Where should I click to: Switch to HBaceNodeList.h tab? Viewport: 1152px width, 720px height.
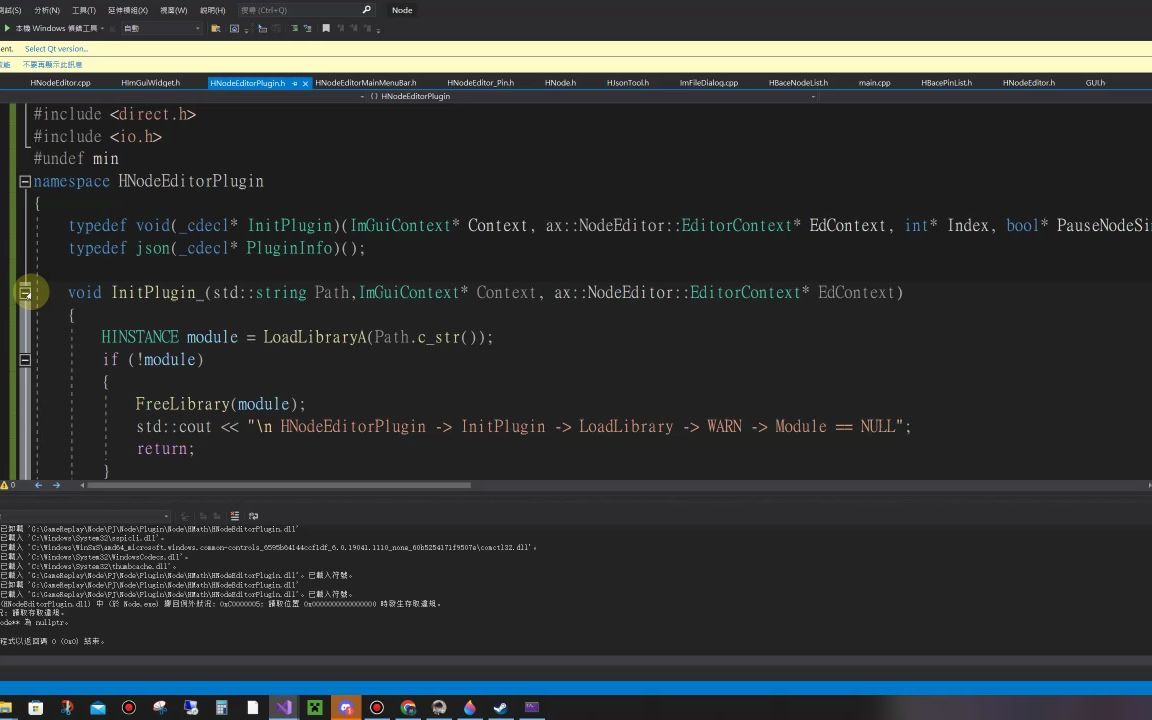798,82
